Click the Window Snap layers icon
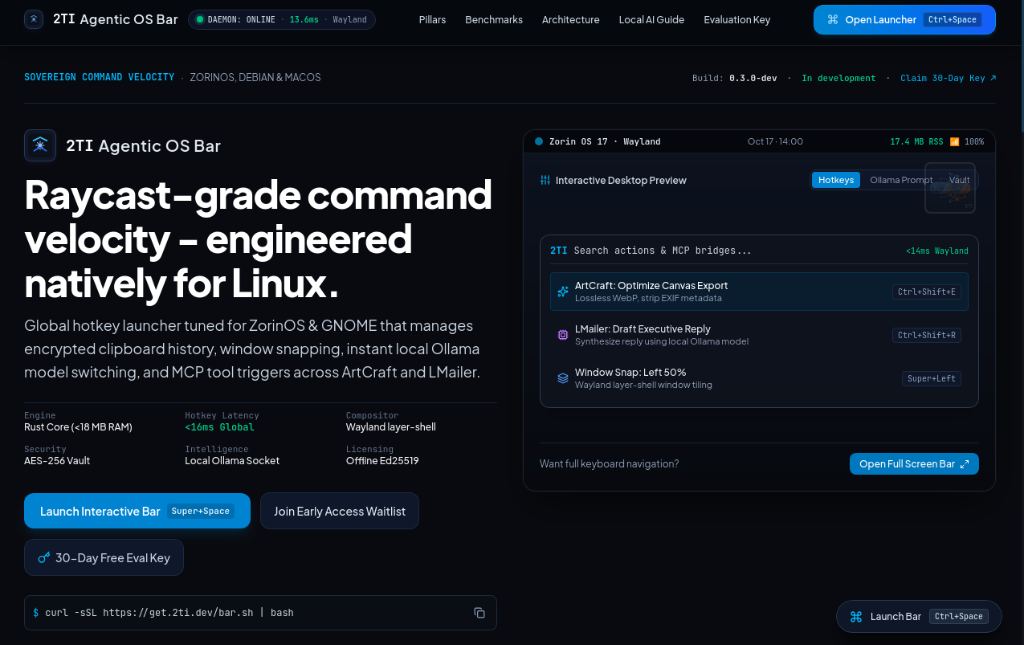Image resolution: width=1024 pixels, height=645 pixels. tap(562, 378)
